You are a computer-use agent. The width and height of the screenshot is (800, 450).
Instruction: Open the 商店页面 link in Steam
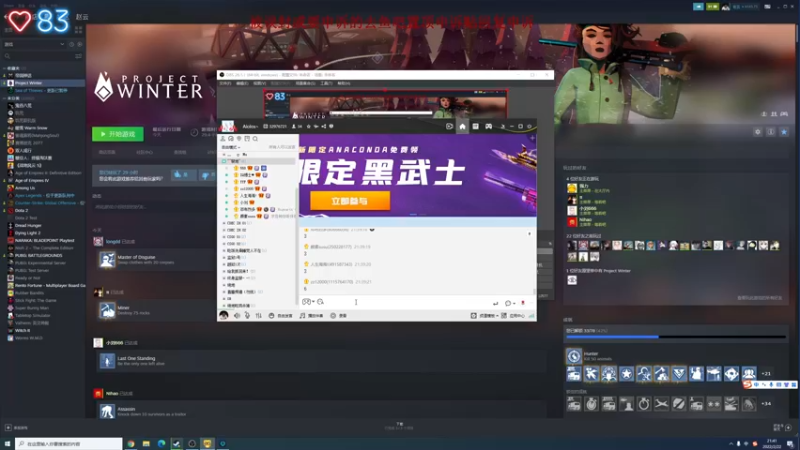(x=107, y=153)
